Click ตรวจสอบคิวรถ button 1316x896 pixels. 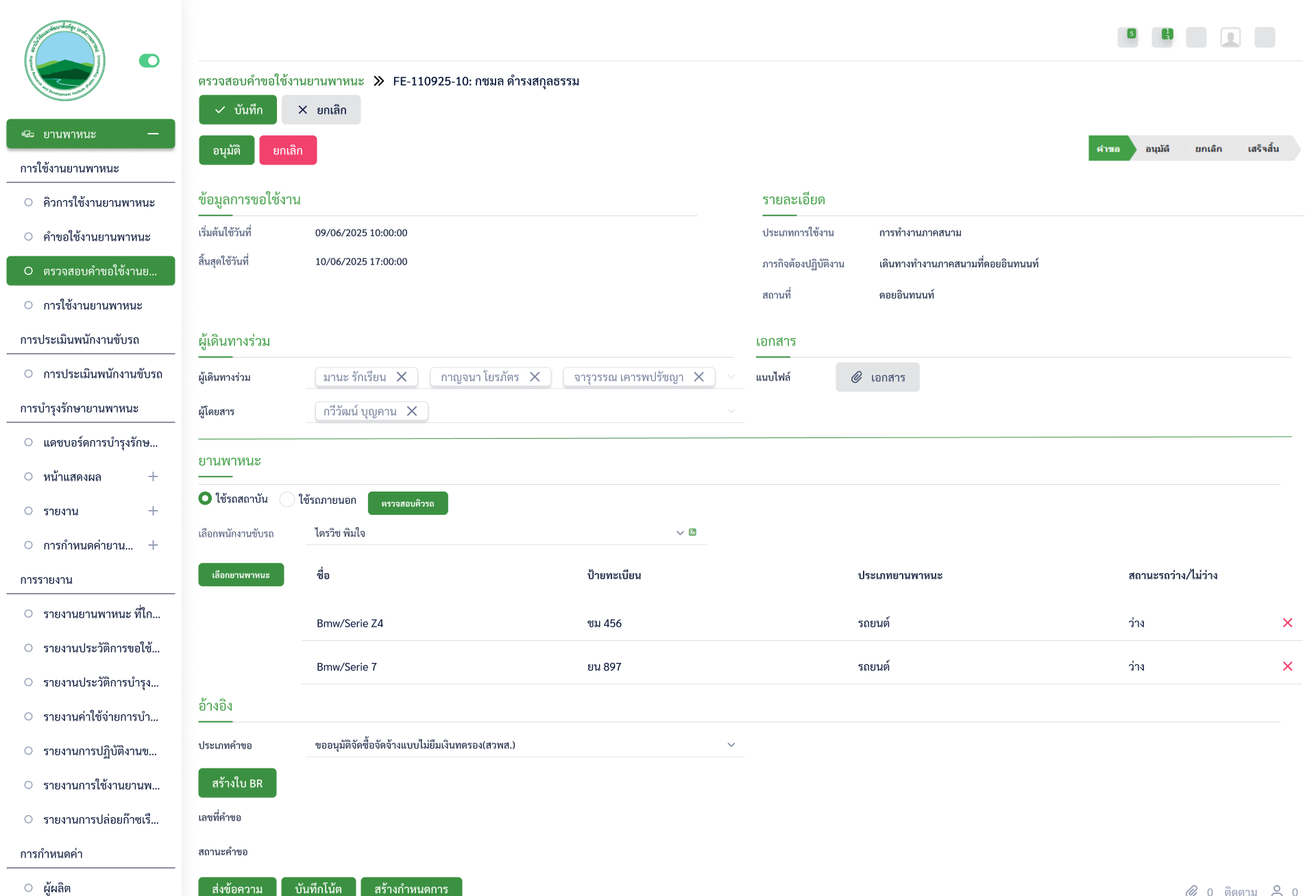click(408, 504)
